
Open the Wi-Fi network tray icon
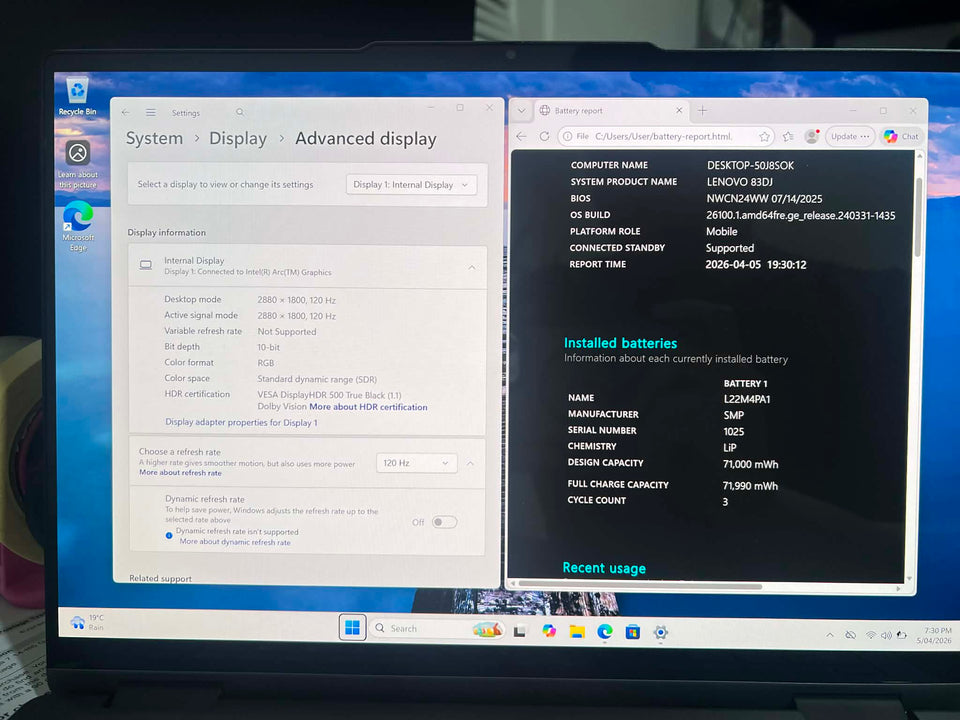(871, 635)
